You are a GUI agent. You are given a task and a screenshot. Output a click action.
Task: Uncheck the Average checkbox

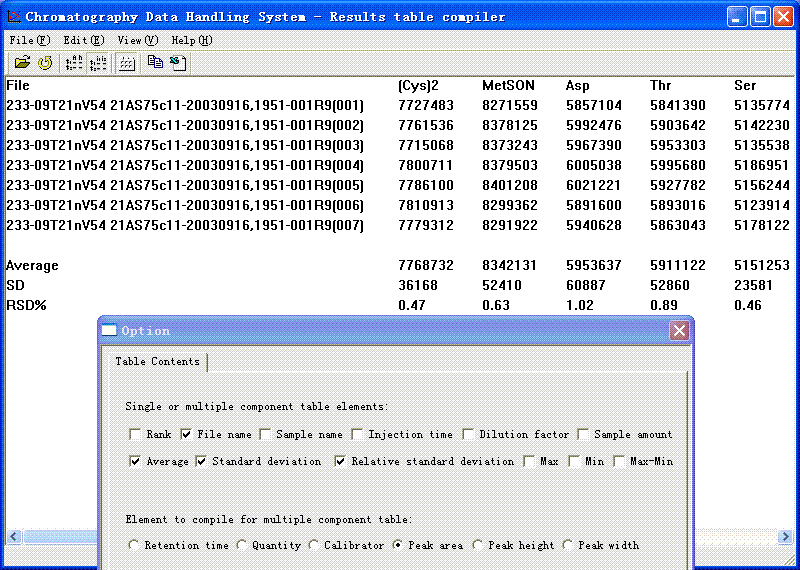click(x=135, y=461)
